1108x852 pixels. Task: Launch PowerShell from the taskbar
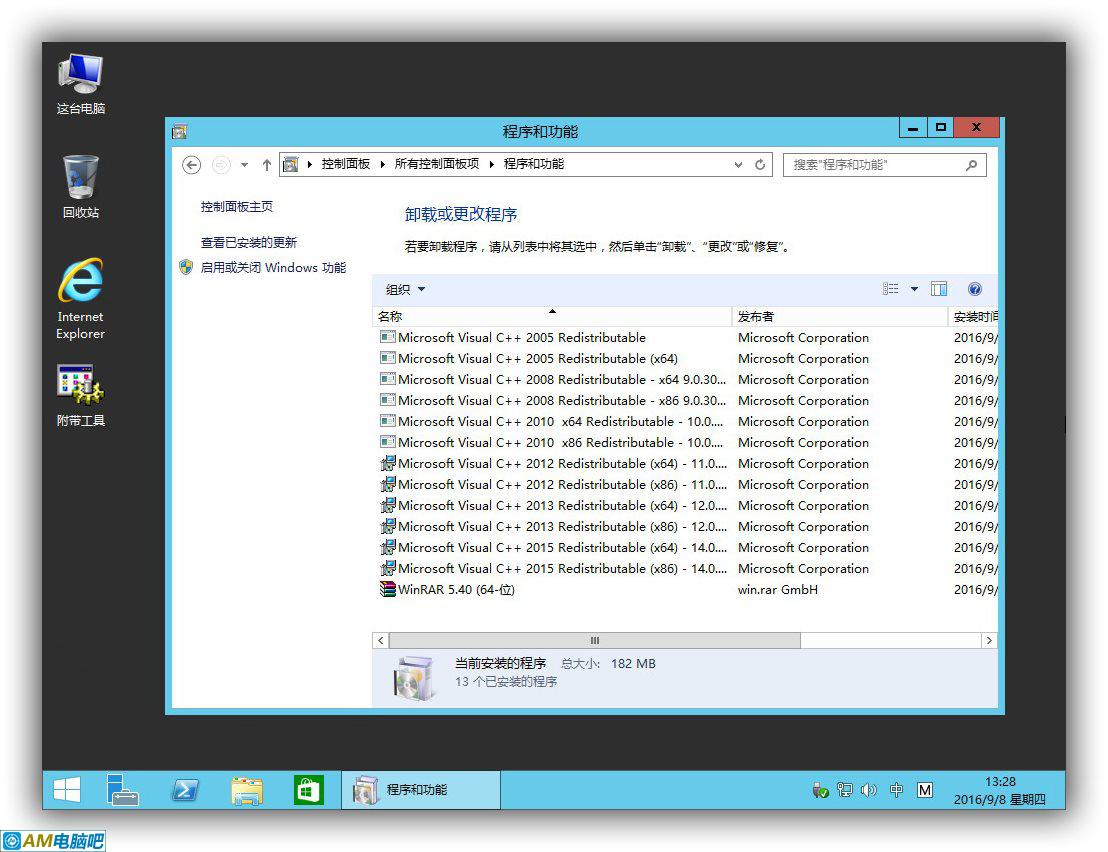click(x=185, y=790)
